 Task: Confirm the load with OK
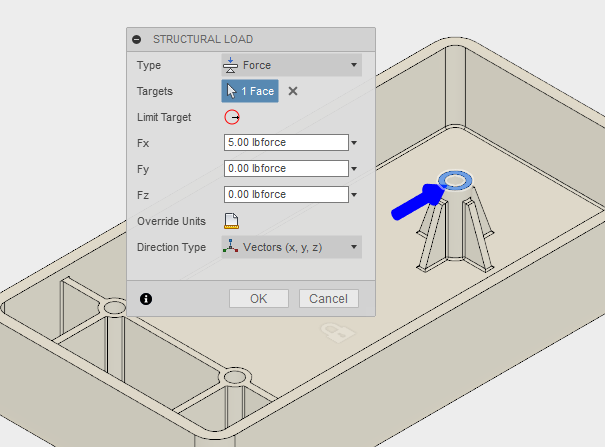click(x=259, y=299)
